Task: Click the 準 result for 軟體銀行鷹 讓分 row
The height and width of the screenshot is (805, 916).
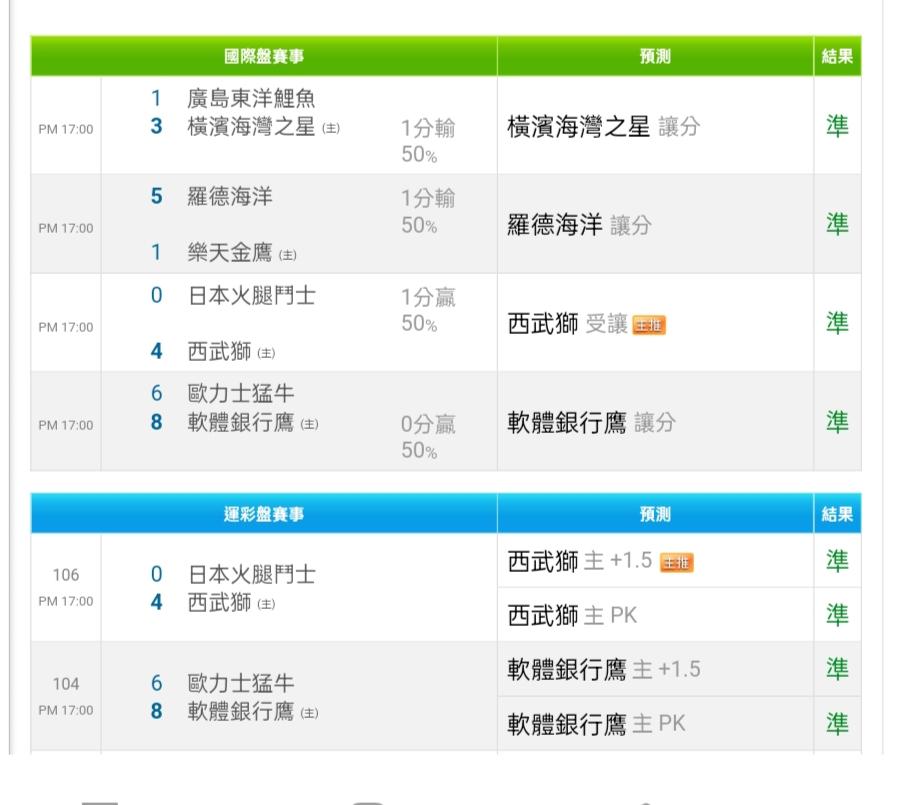Action: point(837,422)
